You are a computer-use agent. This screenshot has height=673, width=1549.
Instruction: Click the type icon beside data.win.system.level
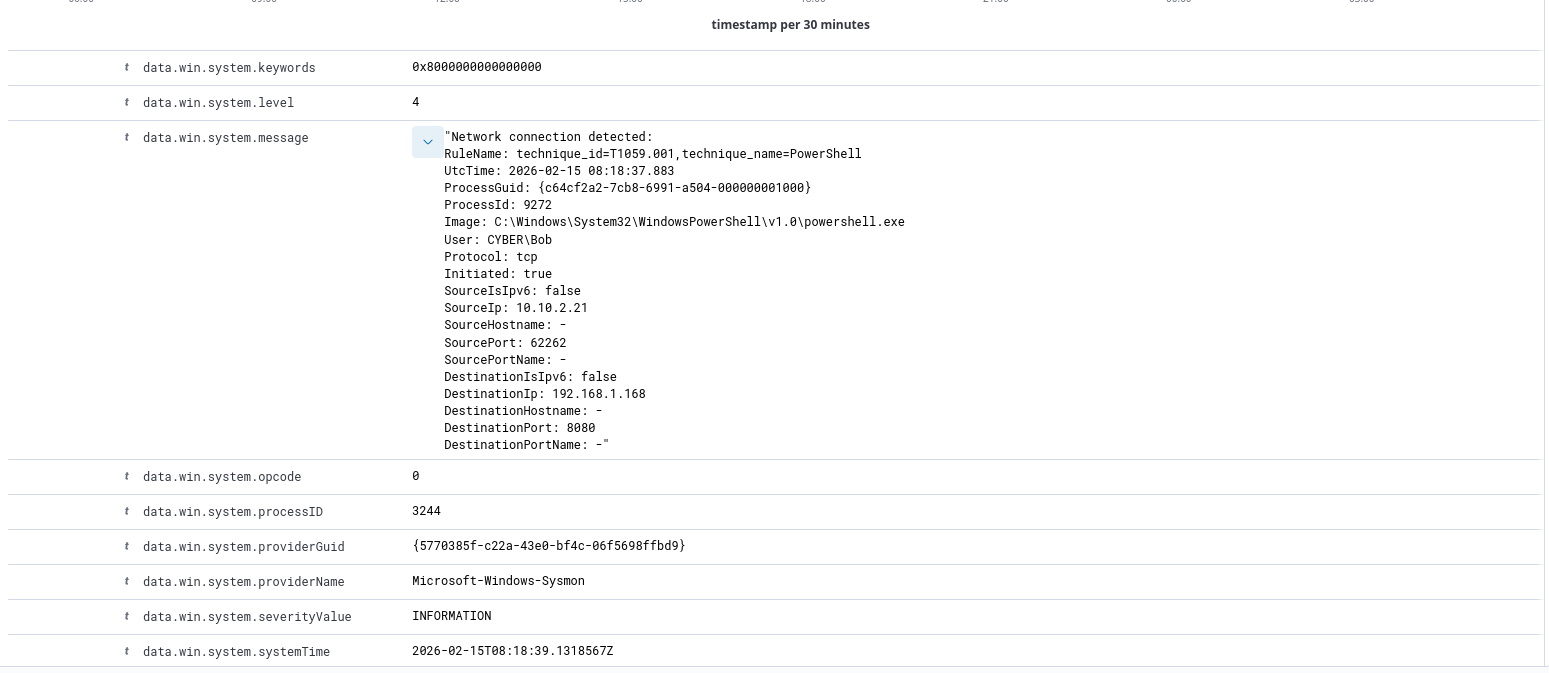(x=126, y=103)
